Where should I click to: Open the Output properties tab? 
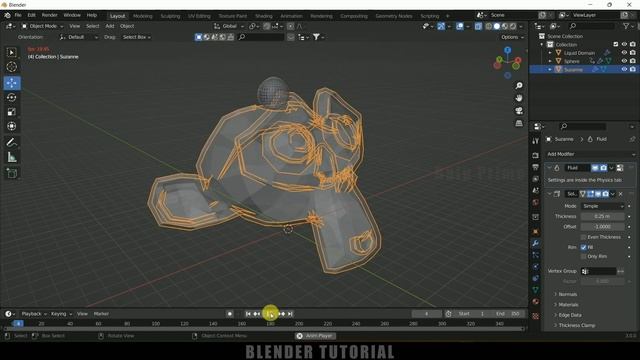(x=536, y=167)
